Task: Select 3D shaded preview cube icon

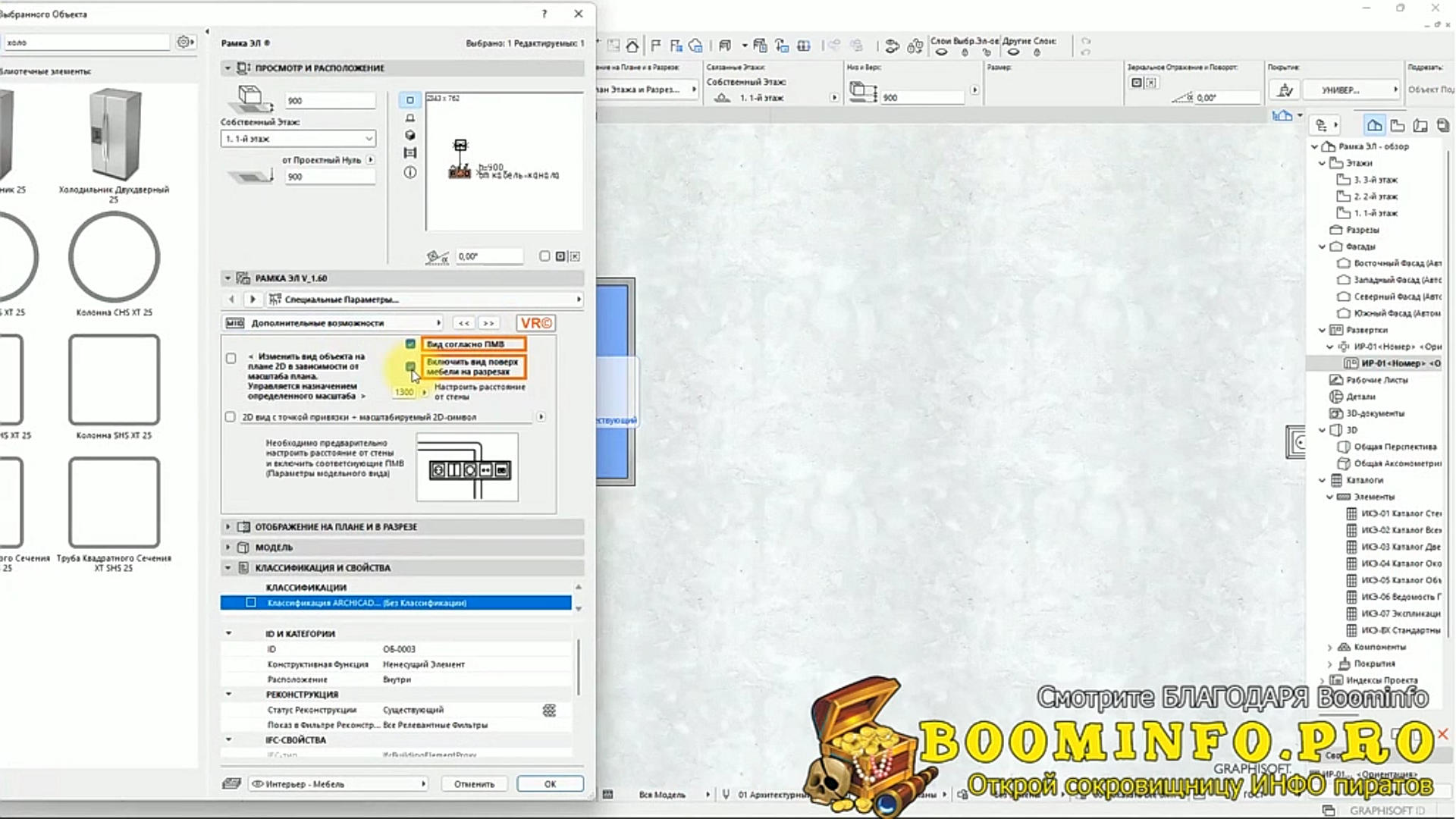Action: (x=410, y=135)
